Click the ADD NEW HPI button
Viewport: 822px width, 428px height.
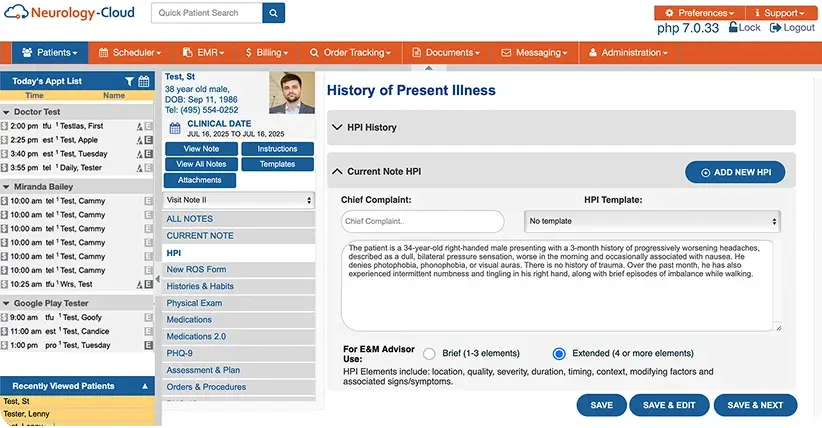click(735, 173)
